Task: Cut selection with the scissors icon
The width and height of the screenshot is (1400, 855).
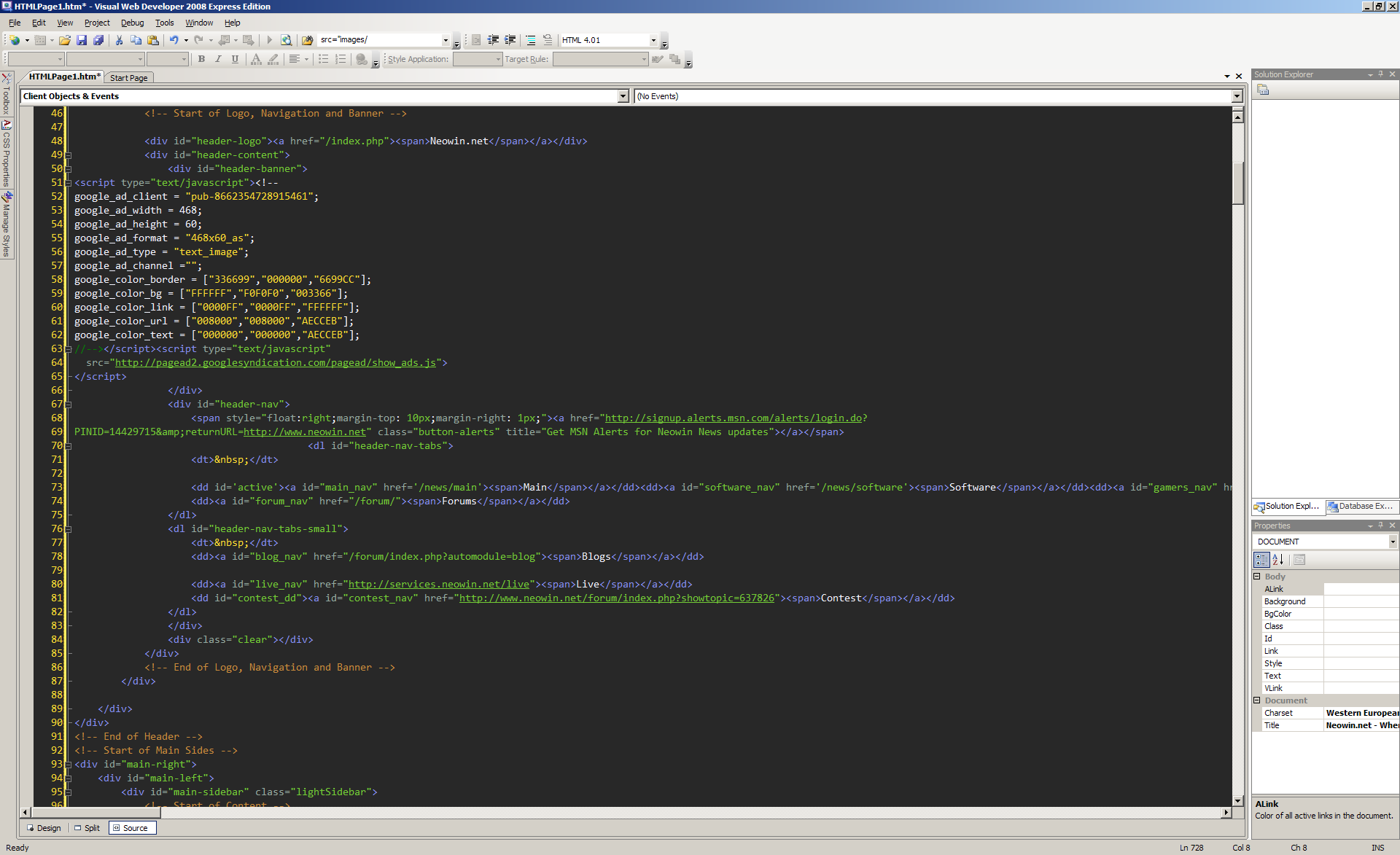Action: pyautogui.click(x=119, y=40)
